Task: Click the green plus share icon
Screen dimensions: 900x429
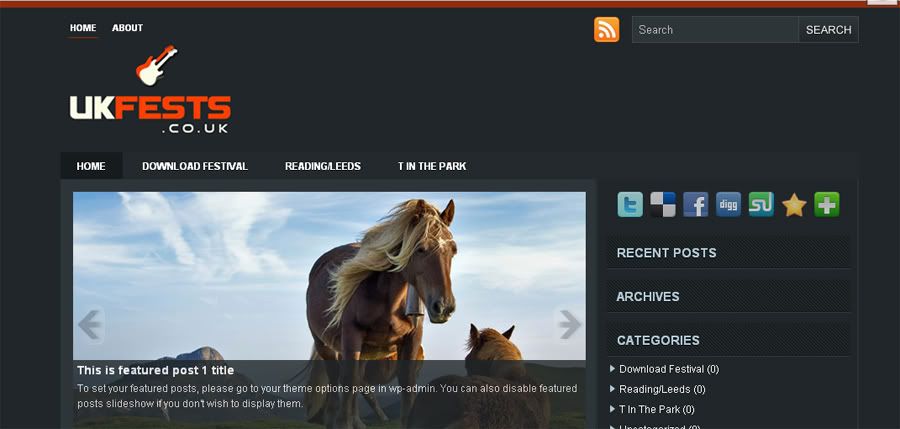Action: (827, 204)
